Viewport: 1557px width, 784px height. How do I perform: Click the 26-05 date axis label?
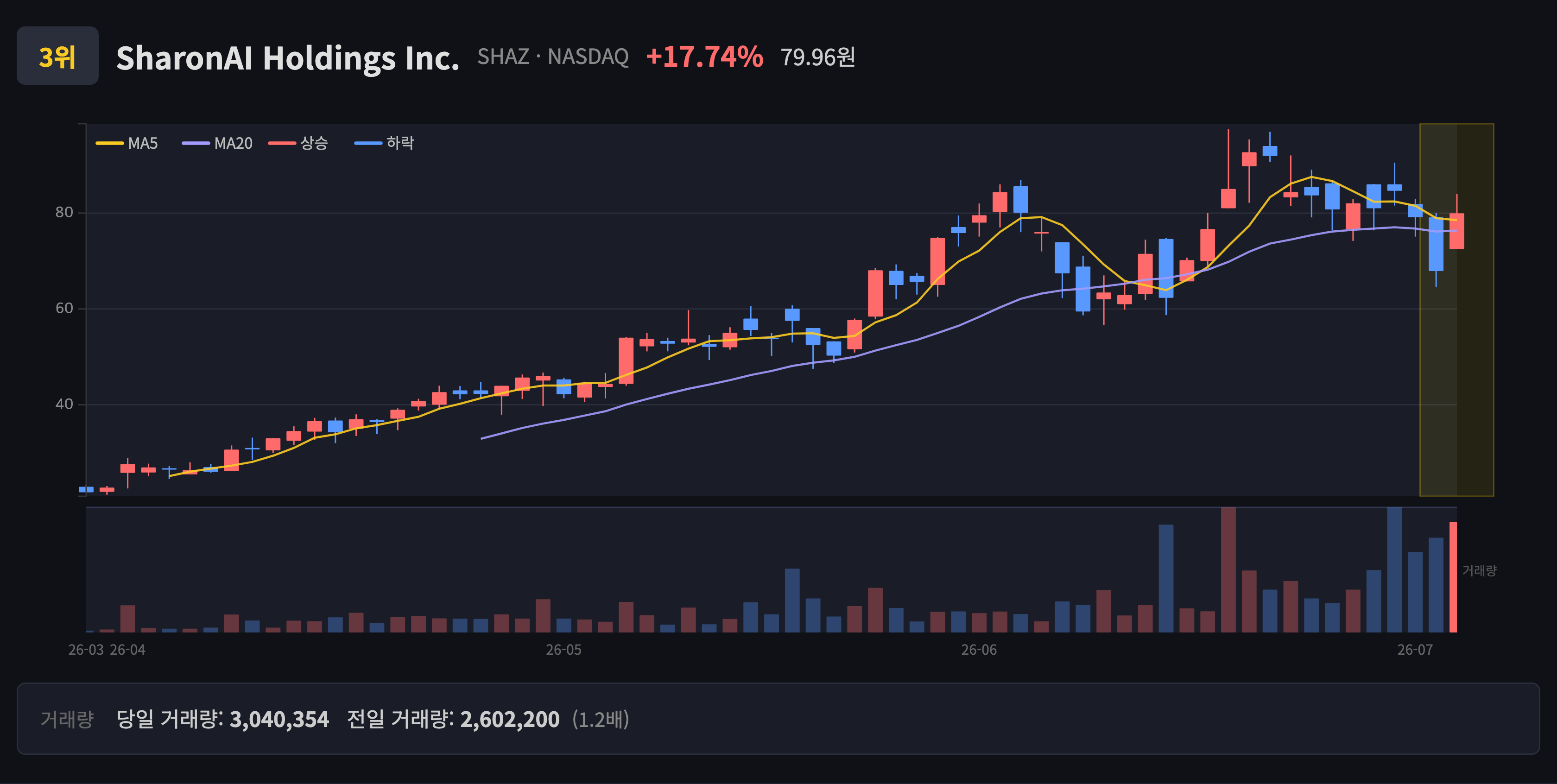[563, 650]
